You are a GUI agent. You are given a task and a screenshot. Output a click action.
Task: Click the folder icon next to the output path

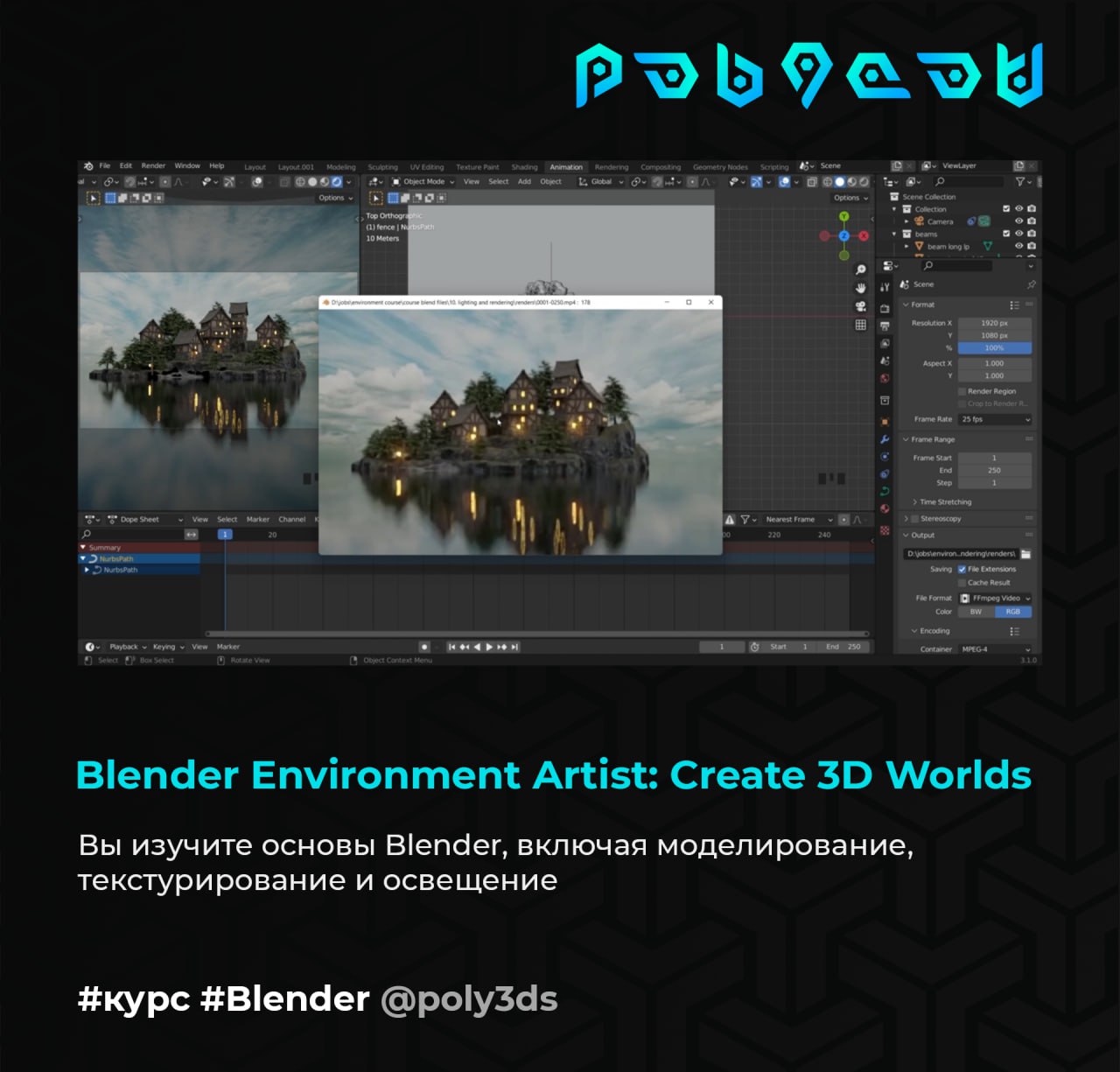click(x=1025, y=554)
